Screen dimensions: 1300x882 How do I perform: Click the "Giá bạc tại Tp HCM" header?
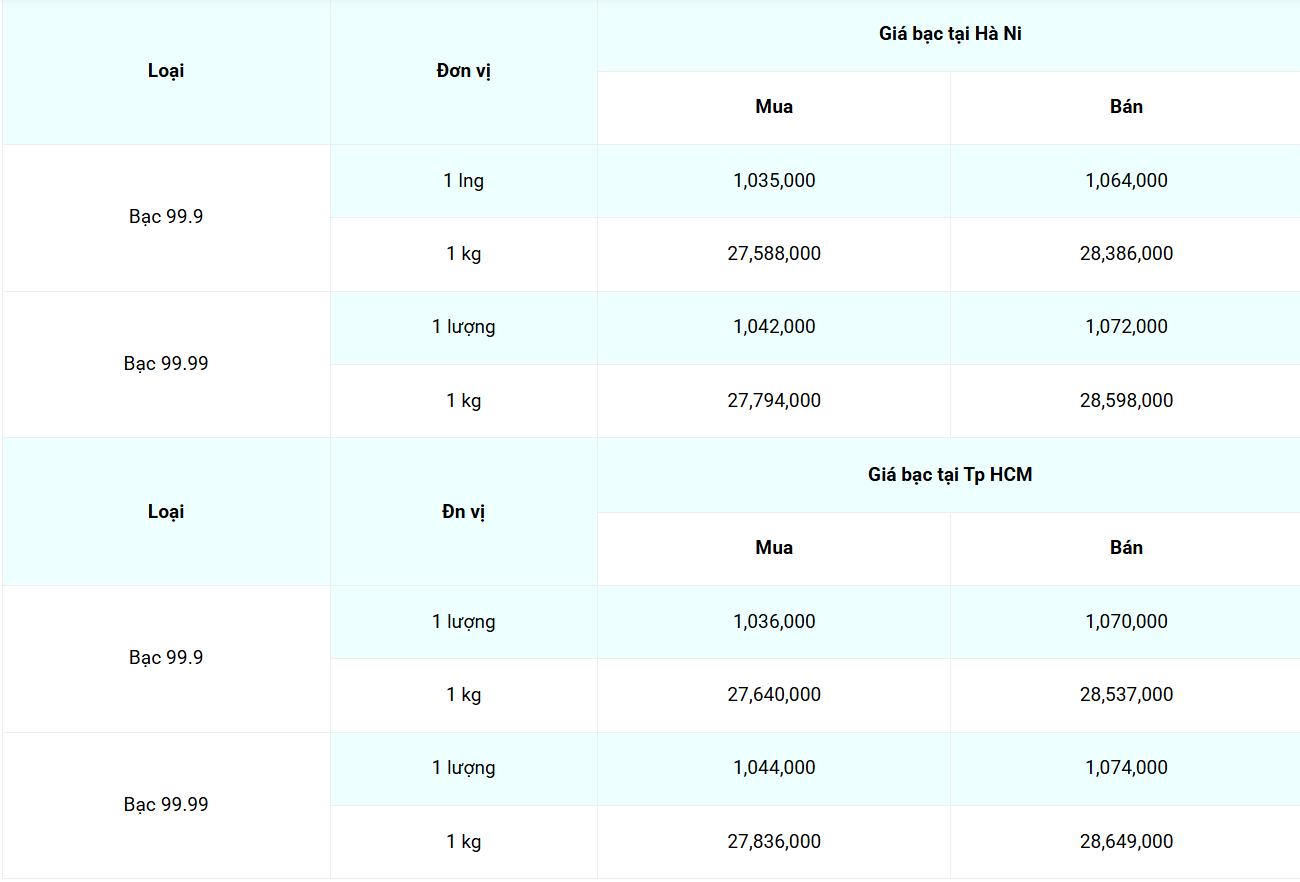pyautogui.click(x=949, y=475)
